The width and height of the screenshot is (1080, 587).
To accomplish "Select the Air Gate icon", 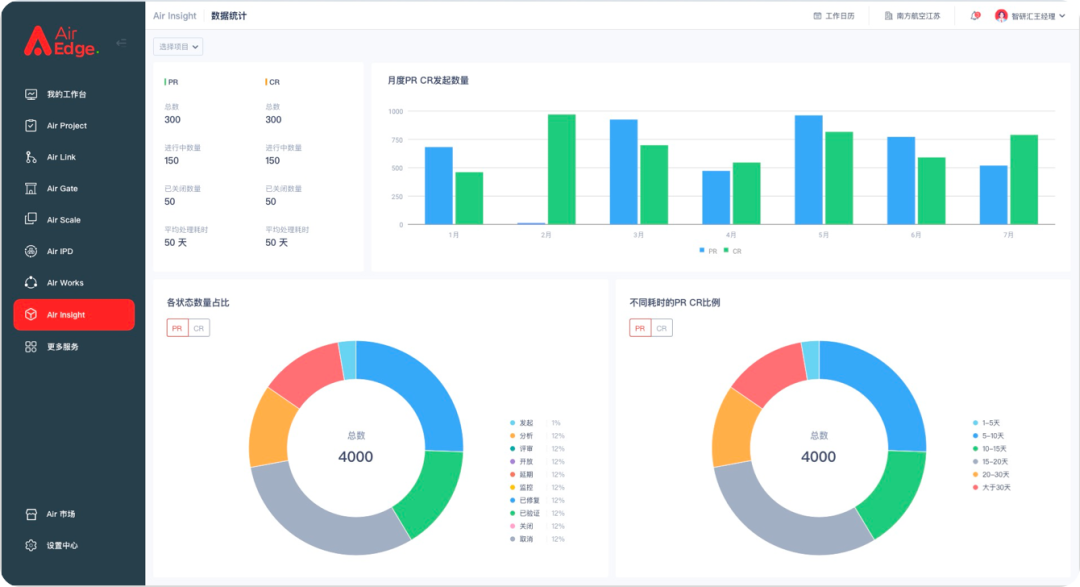I will tap(31, 188).
